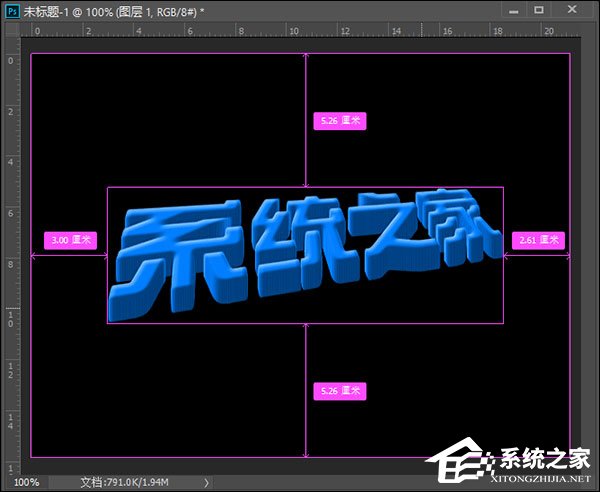Maximize the 未标题-1 document window
600x492 pixels.
coord(539,10)
